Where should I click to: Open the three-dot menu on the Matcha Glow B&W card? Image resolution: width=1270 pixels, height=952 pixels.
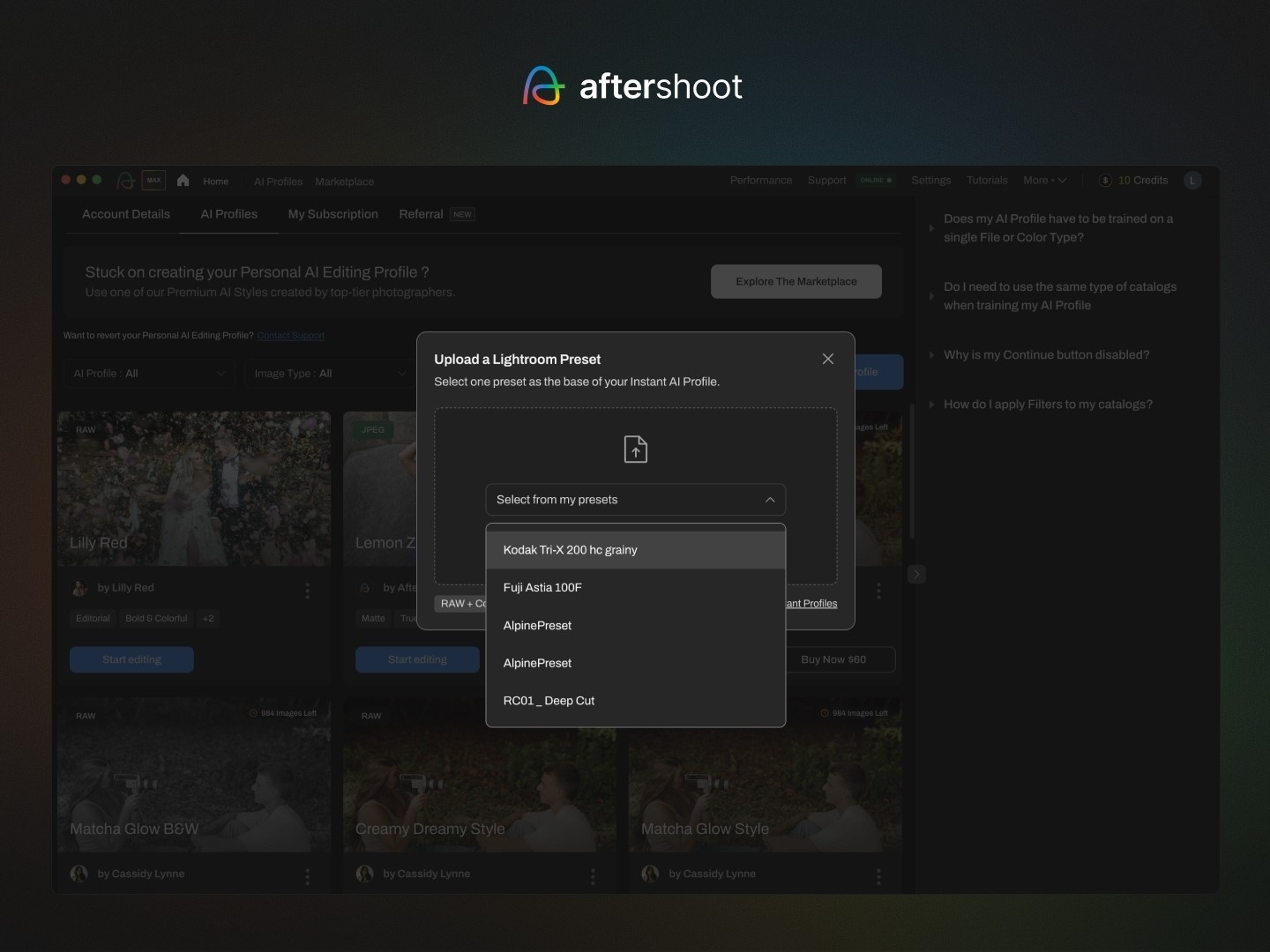pyautogui.click(x=307, y=876)
